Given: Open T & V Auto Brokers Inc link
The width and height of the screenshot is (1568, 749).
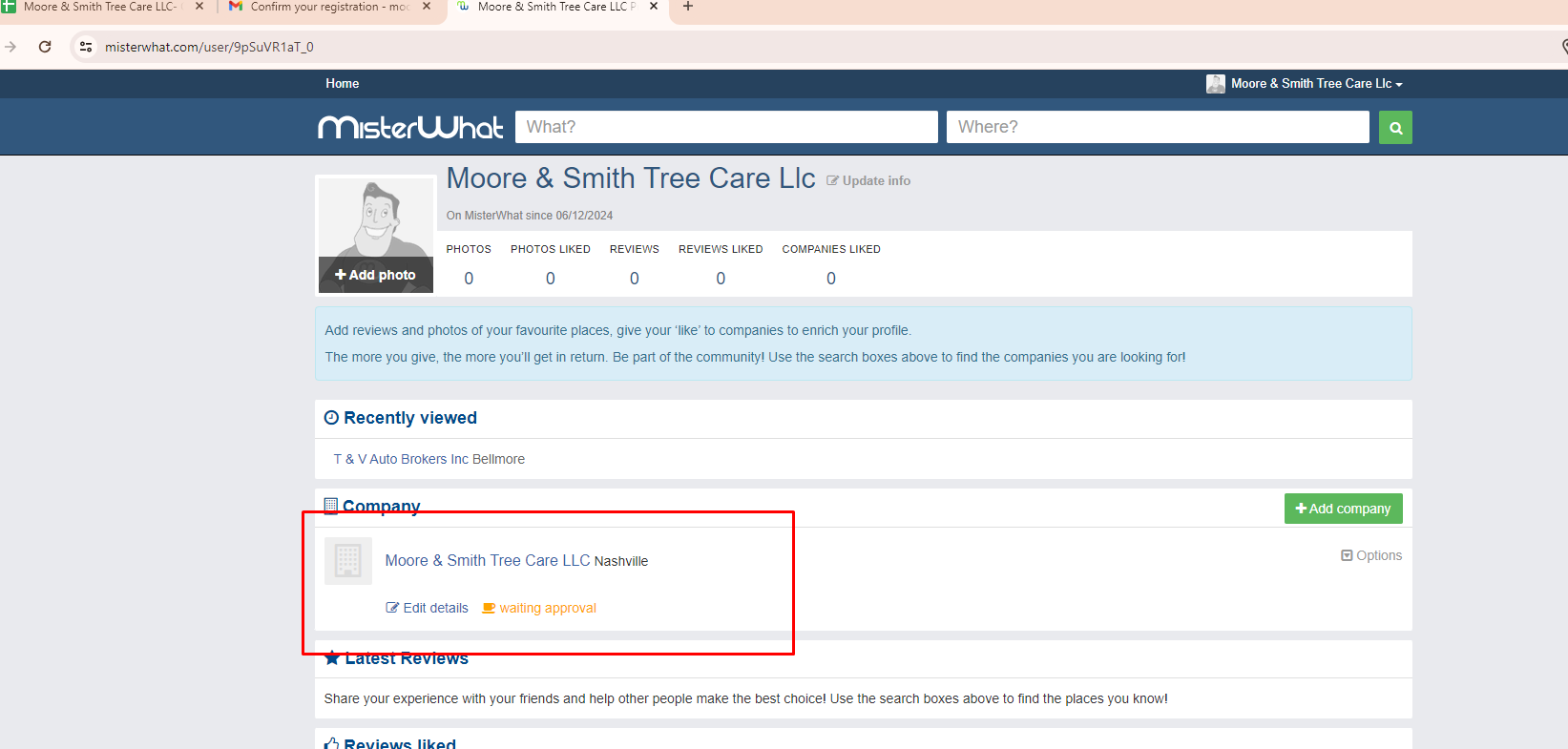Looking at the screenshot, I should [429, 459].
